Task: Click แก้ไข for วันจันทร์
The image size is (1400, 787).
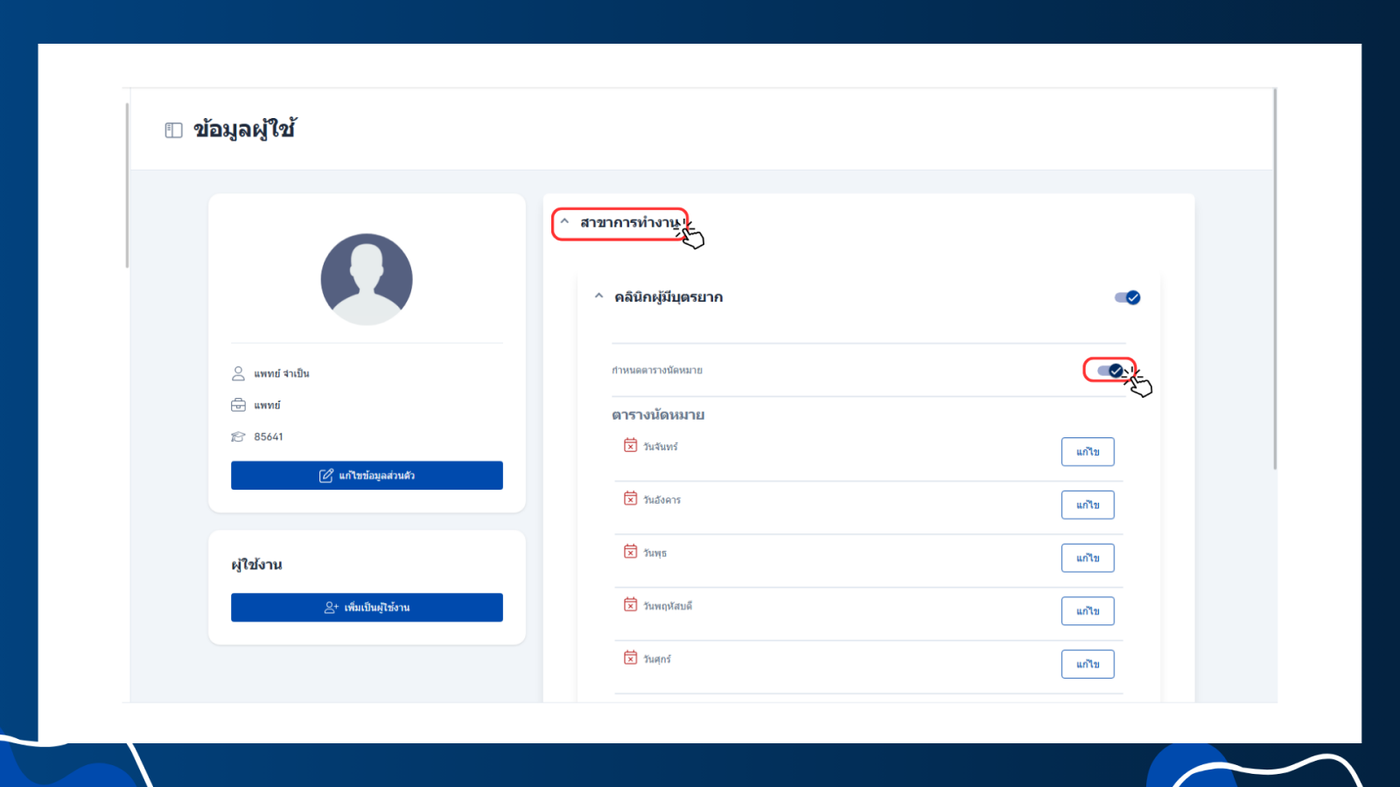Action: pos(1088,452)
